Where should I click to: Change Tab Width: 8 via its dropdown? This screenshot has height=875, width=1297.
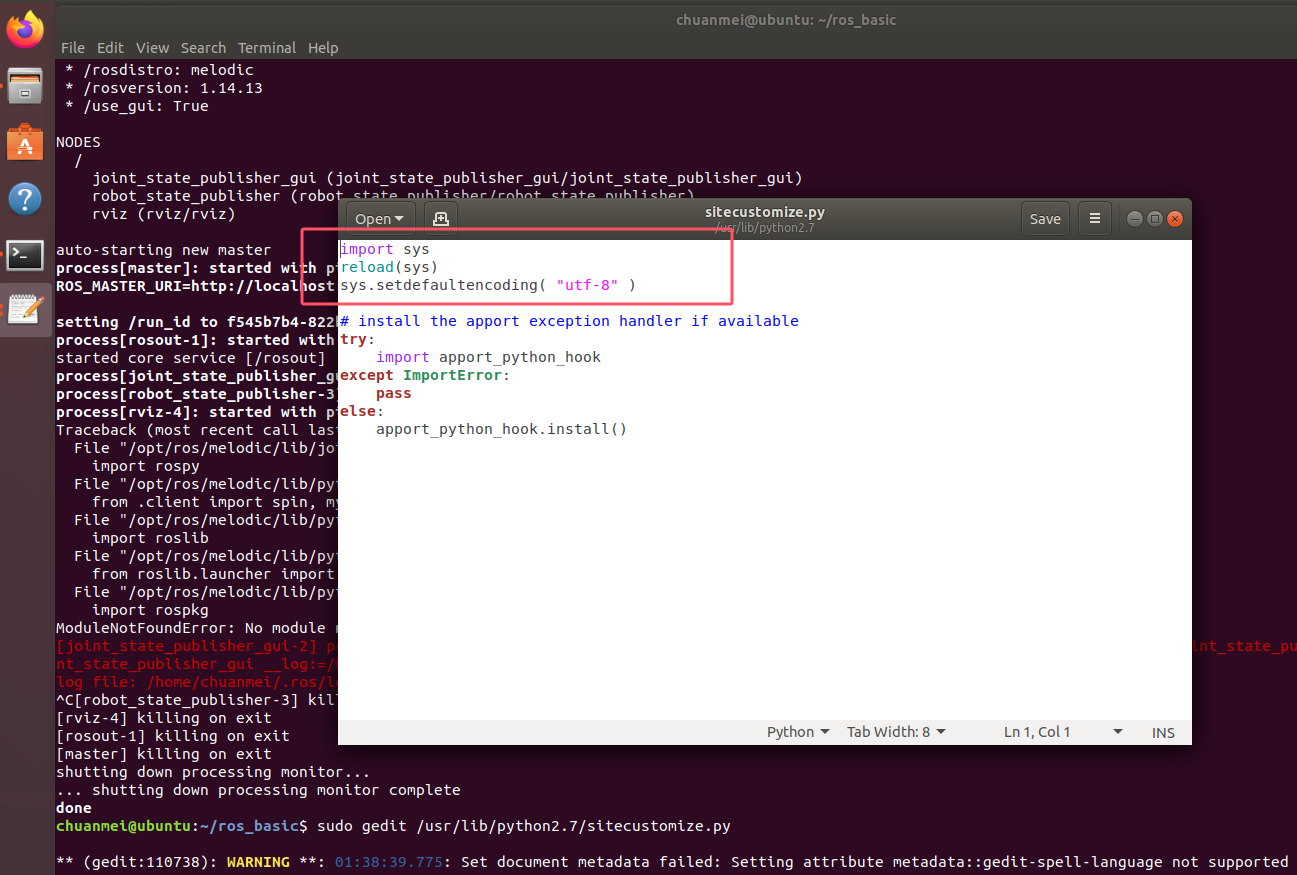895,731
